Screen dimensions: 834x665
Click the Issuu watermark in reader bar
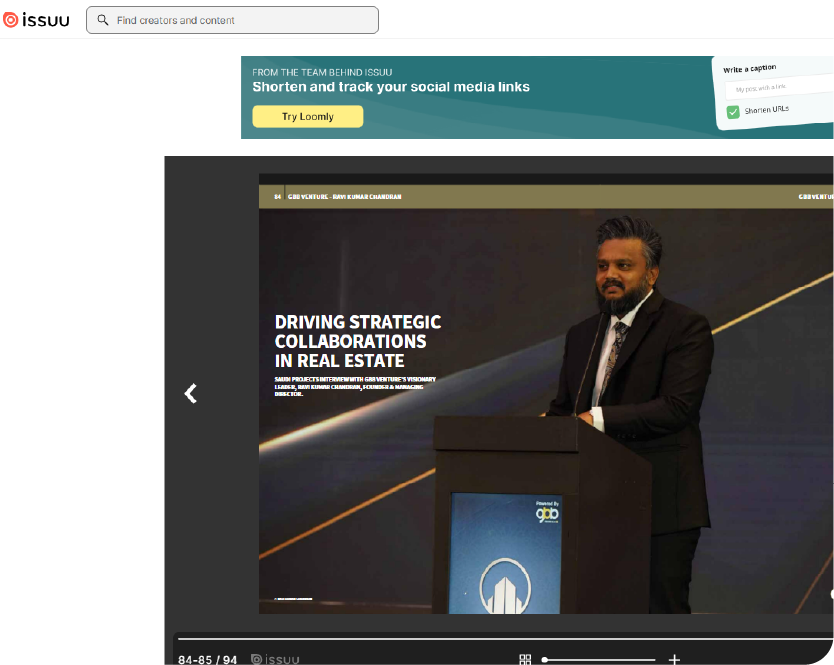[275, 659]
